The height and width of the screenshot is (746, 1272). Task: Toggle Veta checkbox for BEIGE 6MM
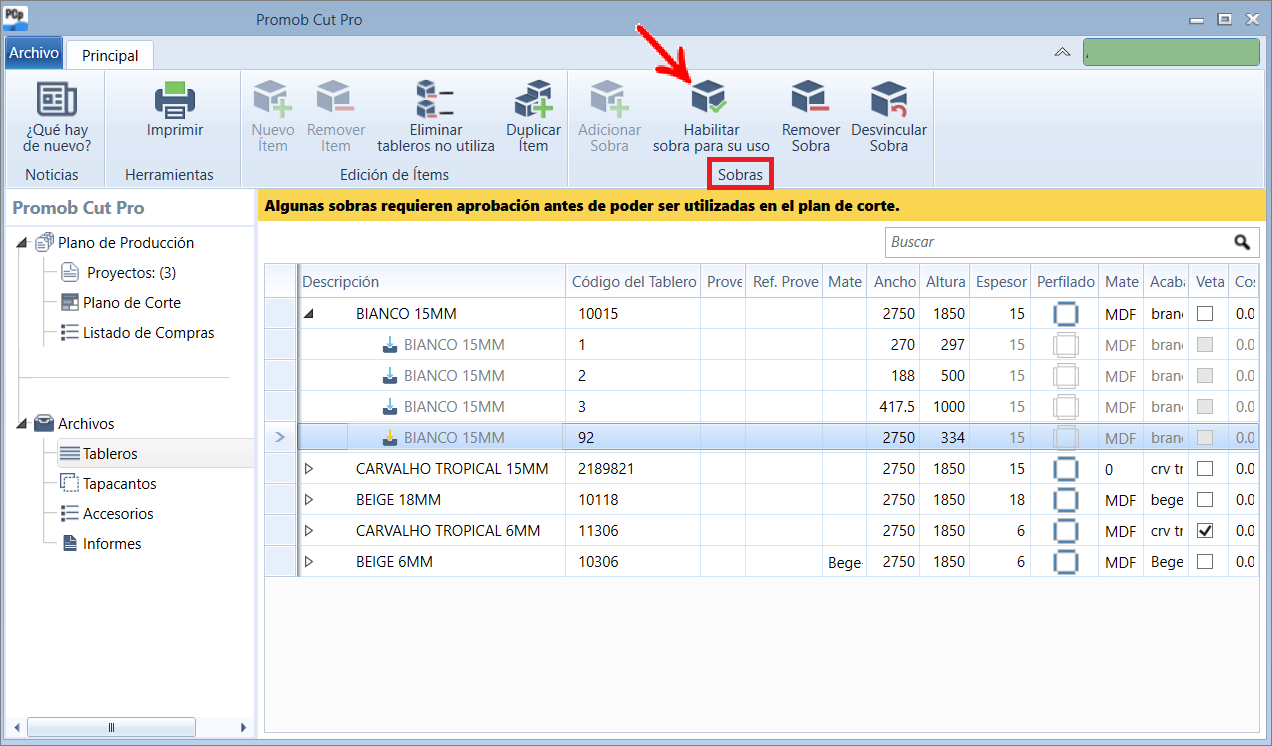pos(1205,561)
